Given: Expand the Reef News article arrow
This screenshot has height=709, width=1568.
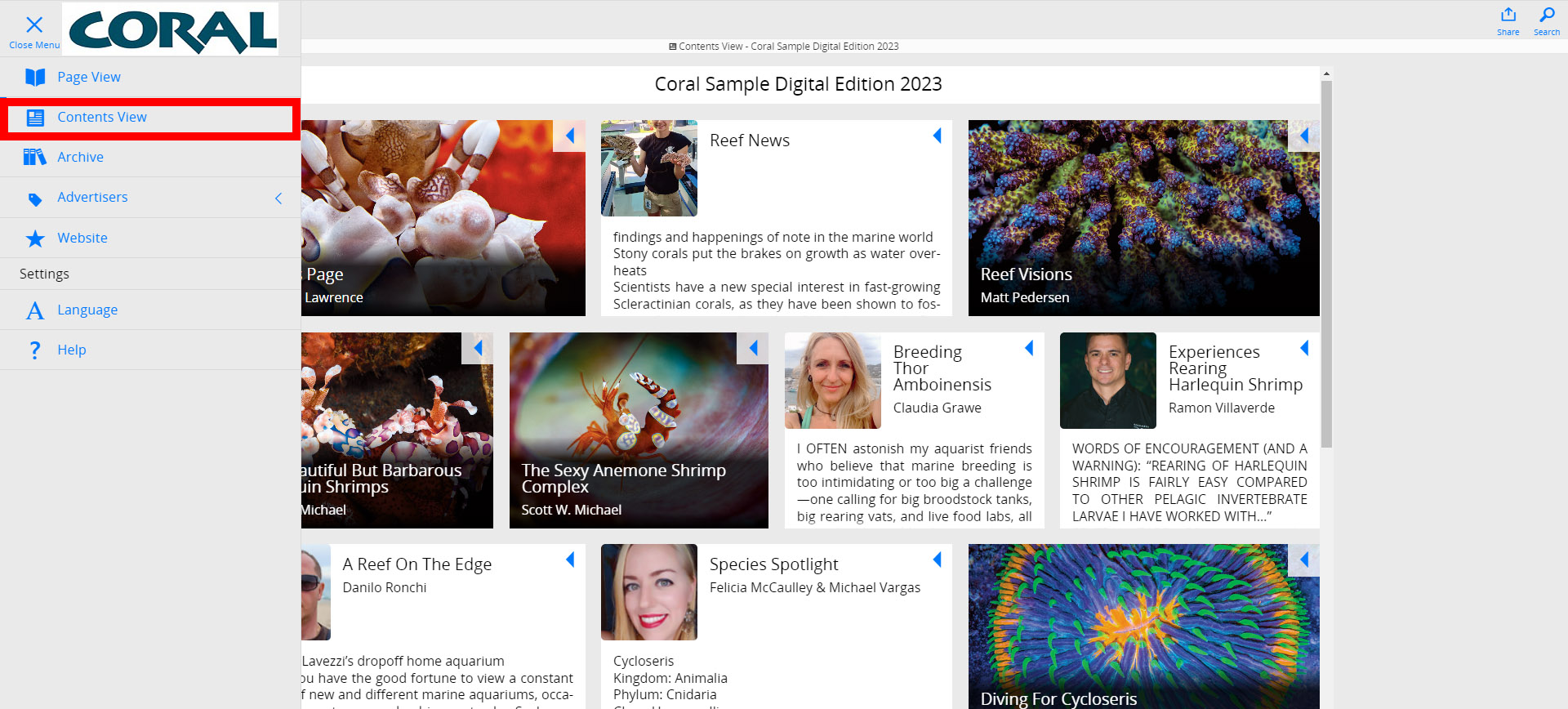Looking at the screenshot, I should click(x=937, y=136).
